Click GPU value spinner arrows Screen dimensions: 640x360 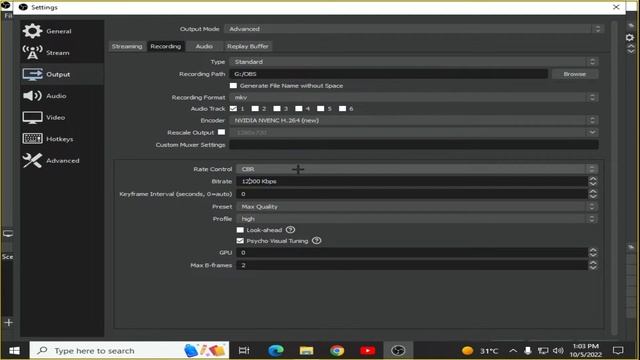click(x=593, y=252)
